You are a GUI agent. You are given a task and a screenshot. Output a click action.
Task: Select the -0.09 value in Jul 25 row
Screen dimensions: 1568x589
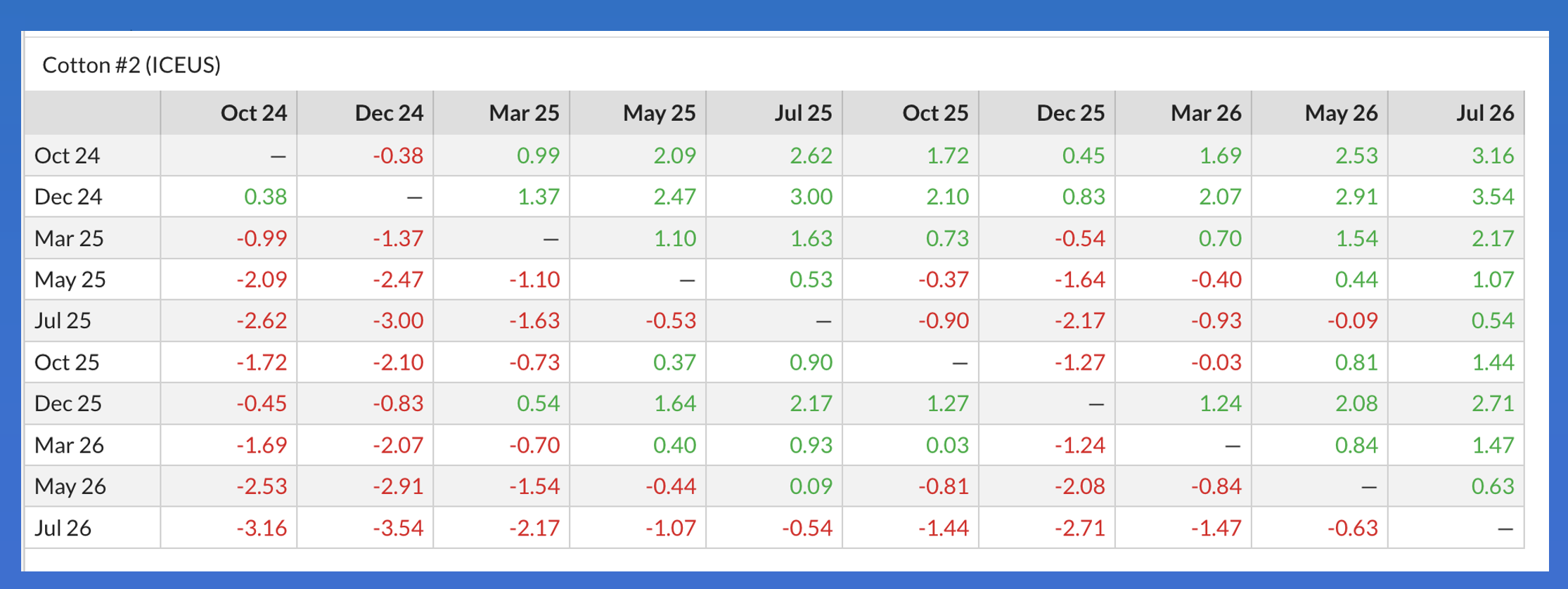pos(1352,321)
